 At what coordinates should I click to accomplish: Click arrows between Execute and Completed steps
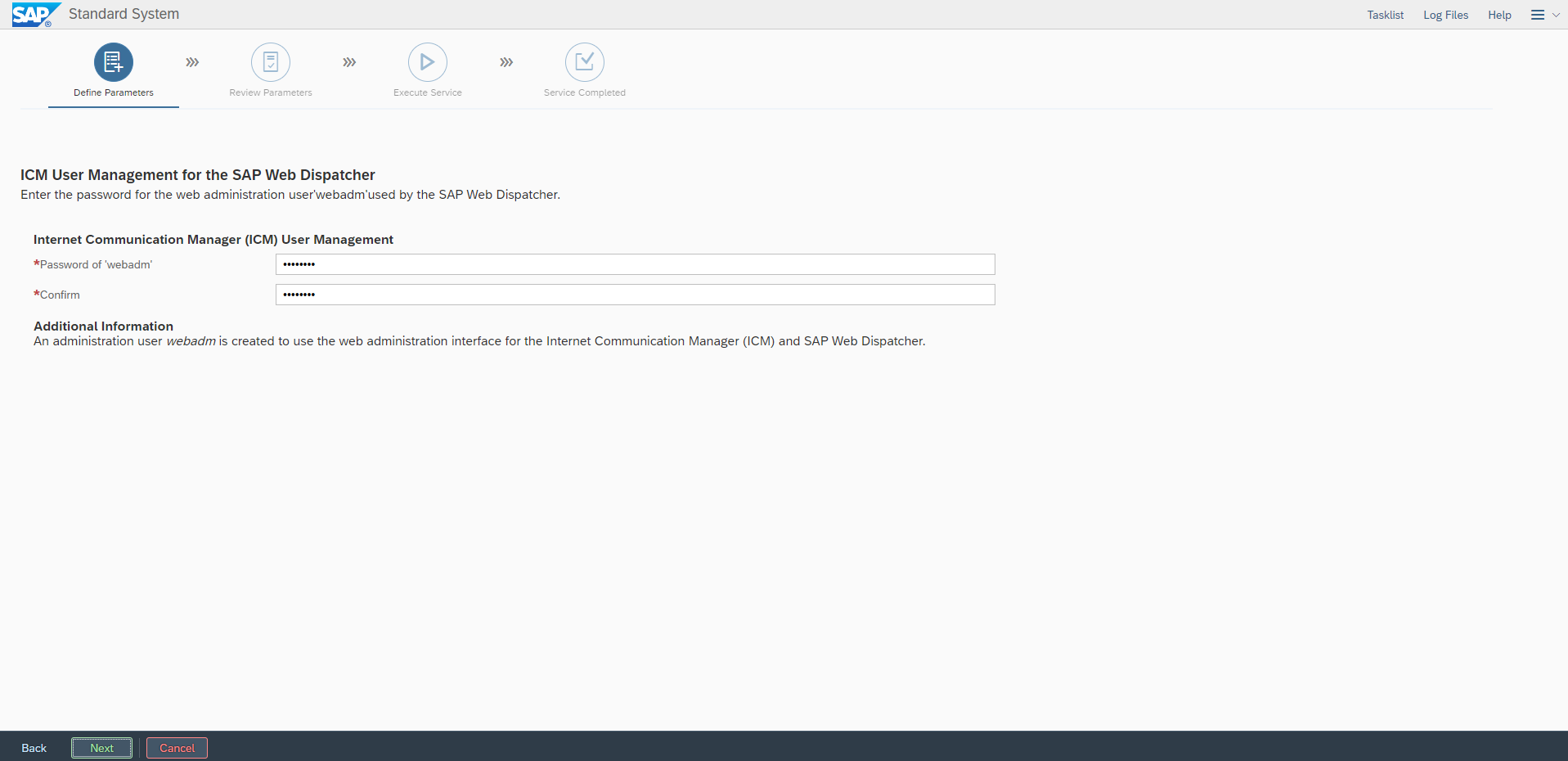click(506, 62)
